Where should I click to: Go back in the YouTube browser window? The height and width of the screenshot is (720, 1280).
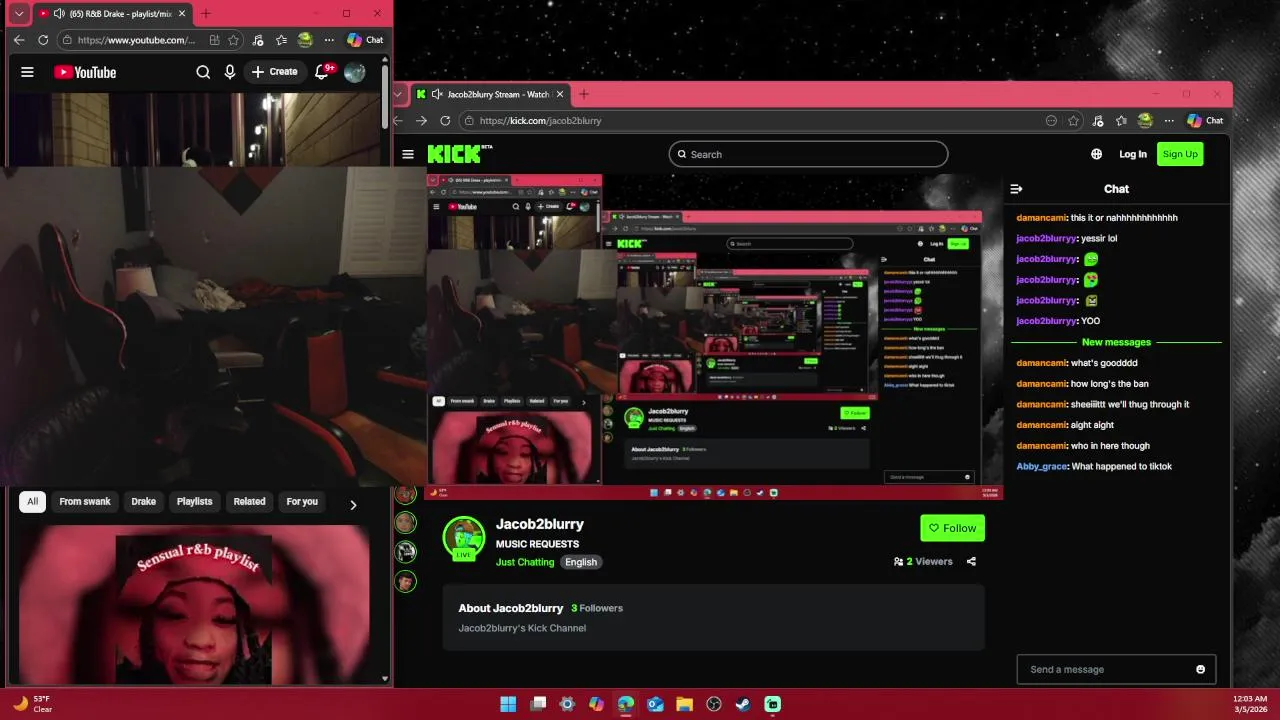(19, 40)
